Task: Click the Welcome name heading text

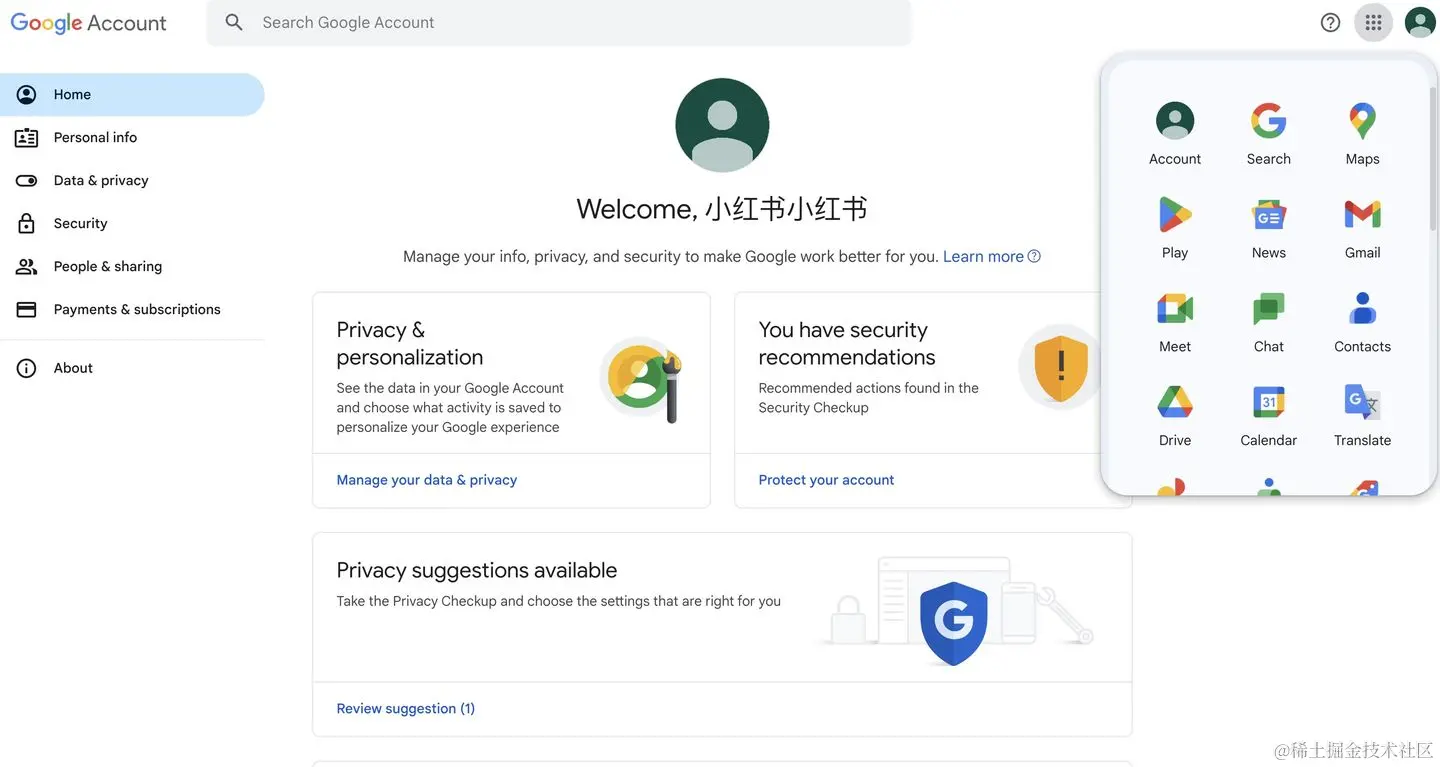Action: [722, 209]
